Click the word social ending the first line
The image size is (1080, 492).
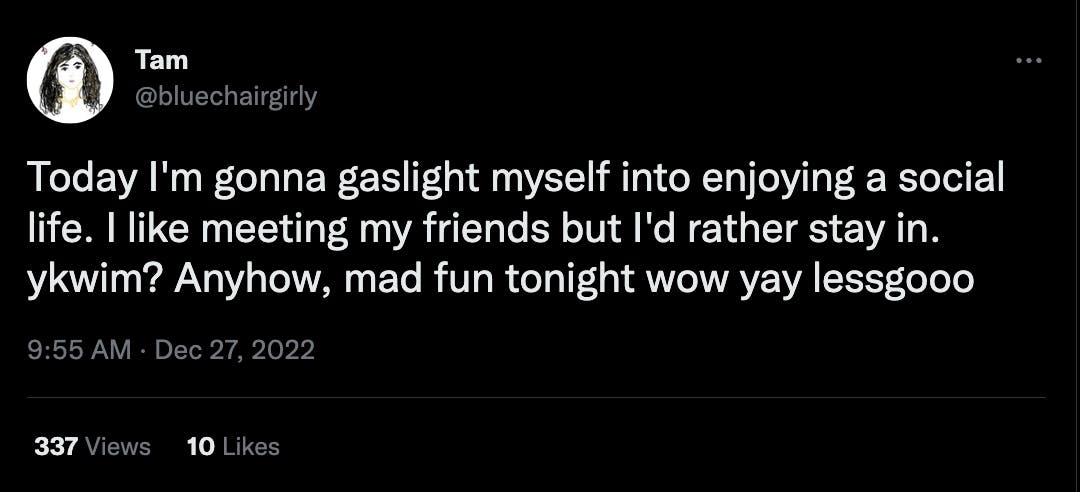[x=947, y=180]
